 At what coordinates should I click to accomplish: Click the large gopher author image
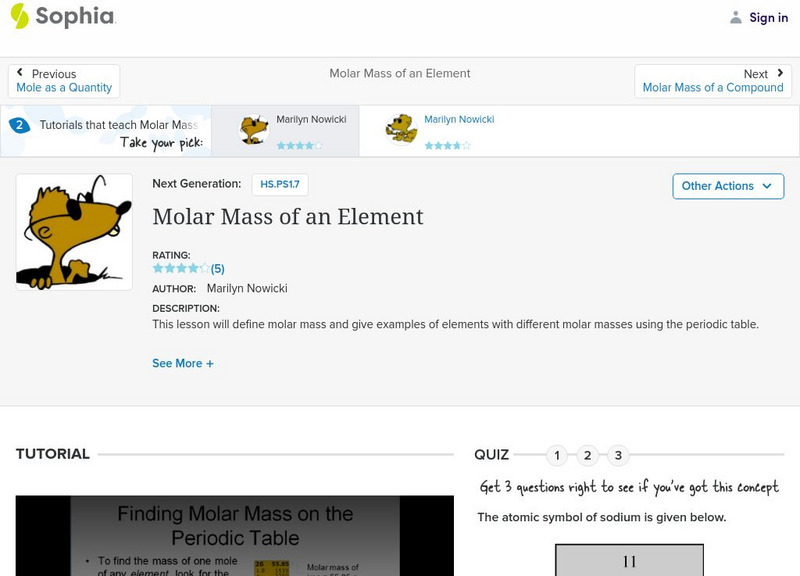click(x=74, y=232)
